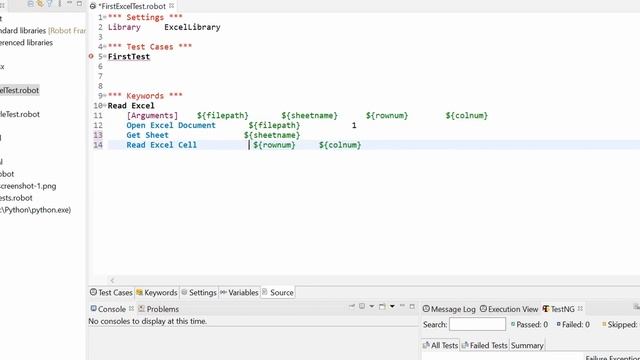Click the error marker beside line 5

coord(91,56)
